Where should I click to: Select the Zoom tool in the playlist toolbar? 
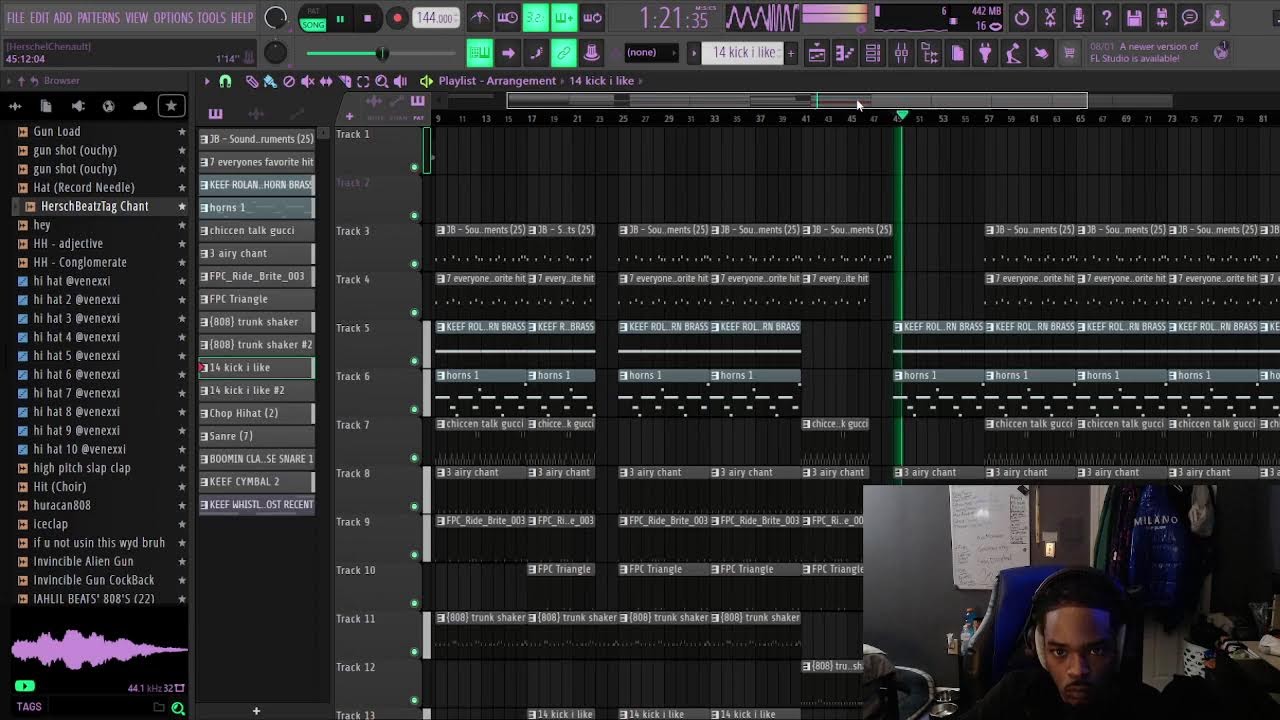point(381,81)
